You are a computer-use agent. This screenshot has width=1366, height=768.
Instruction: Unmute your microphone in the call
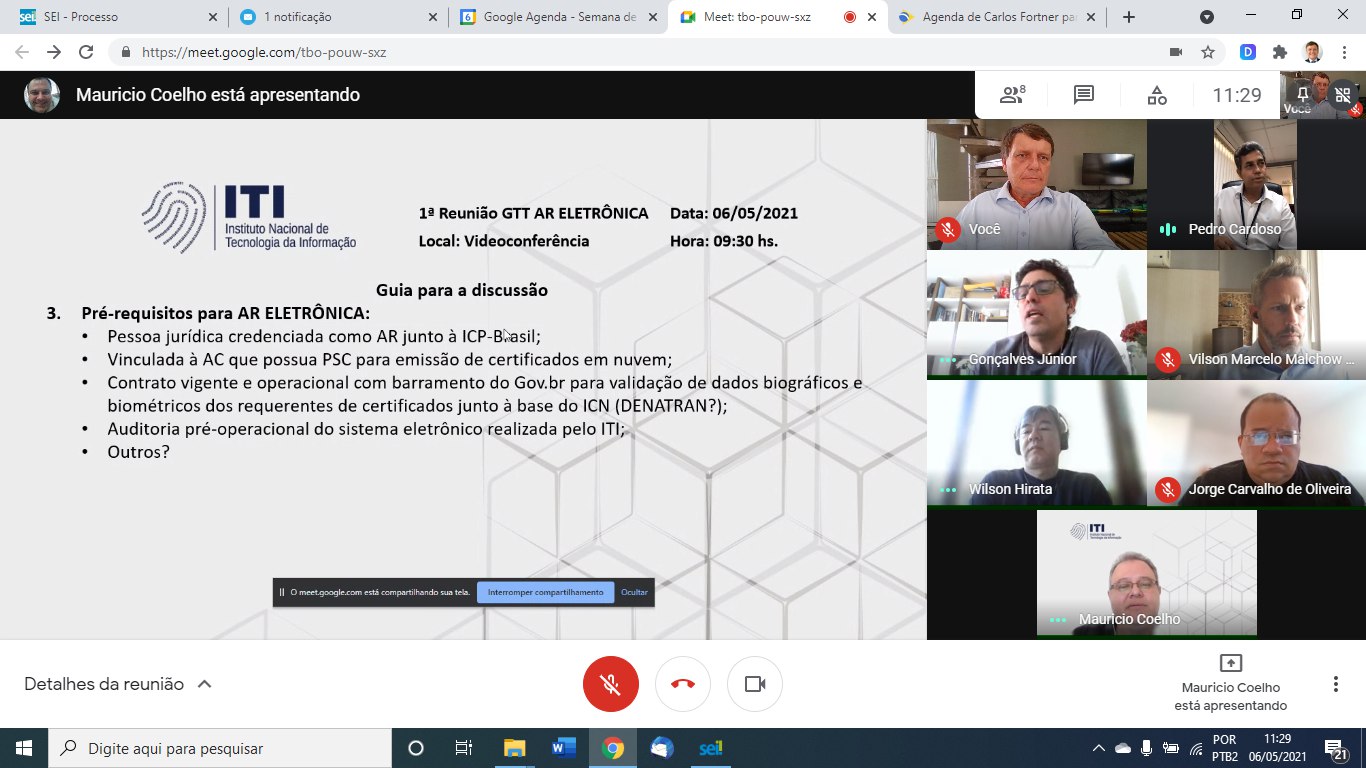point(610,684)
